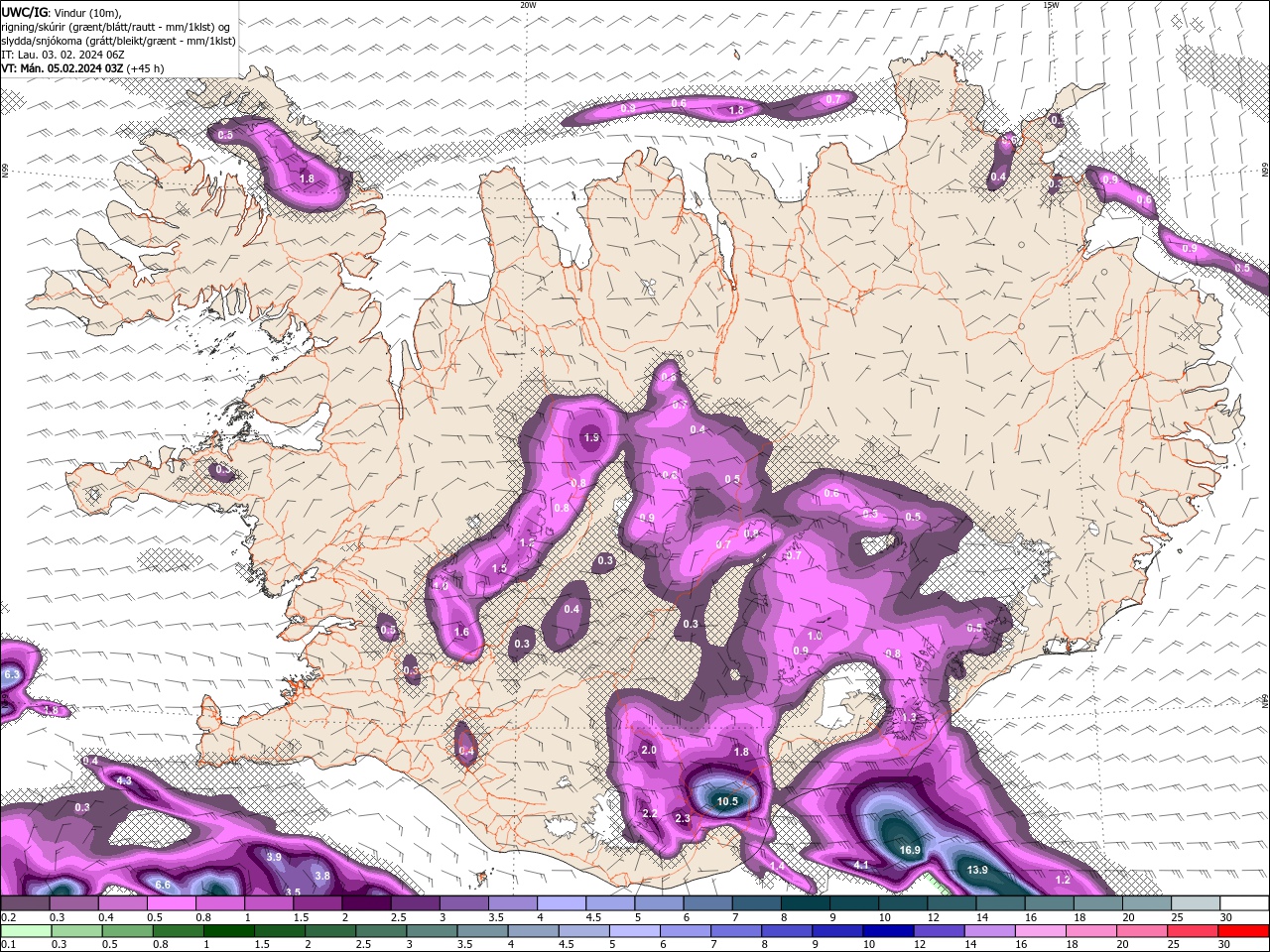Select the 13.9 value near the southeast coast
This screenshot has width=1270, height=952.
point(977,870)
